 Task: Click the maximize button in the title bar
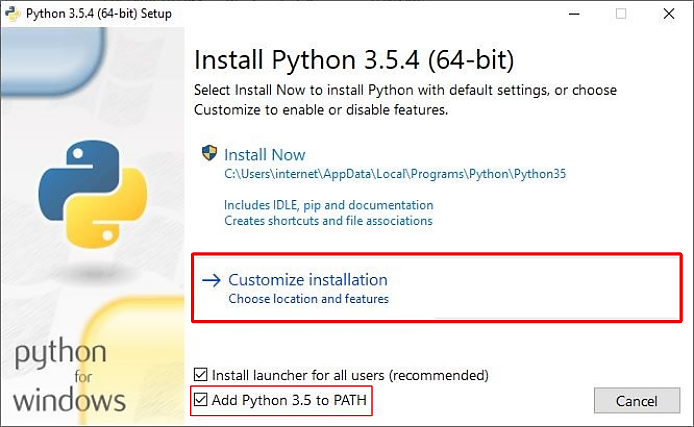tap(620, 14)
